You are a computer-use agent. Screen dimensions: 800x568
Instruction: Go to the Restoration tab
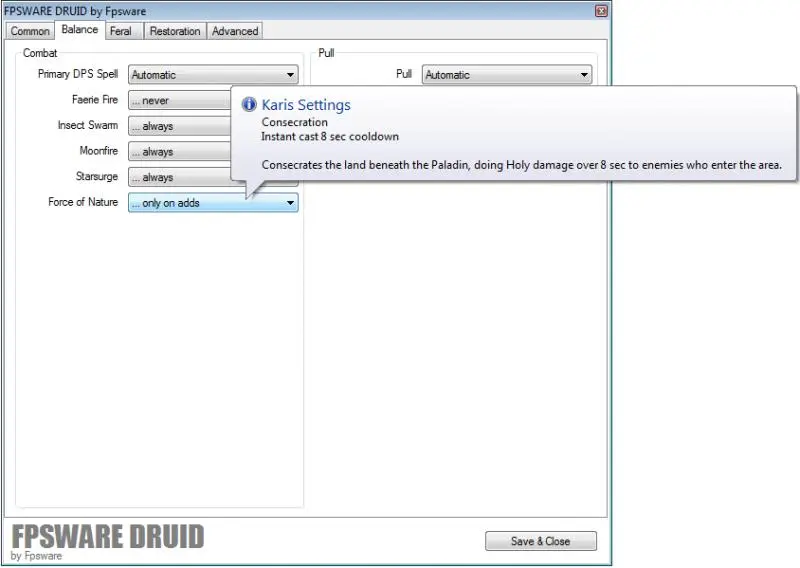(175, 31)
